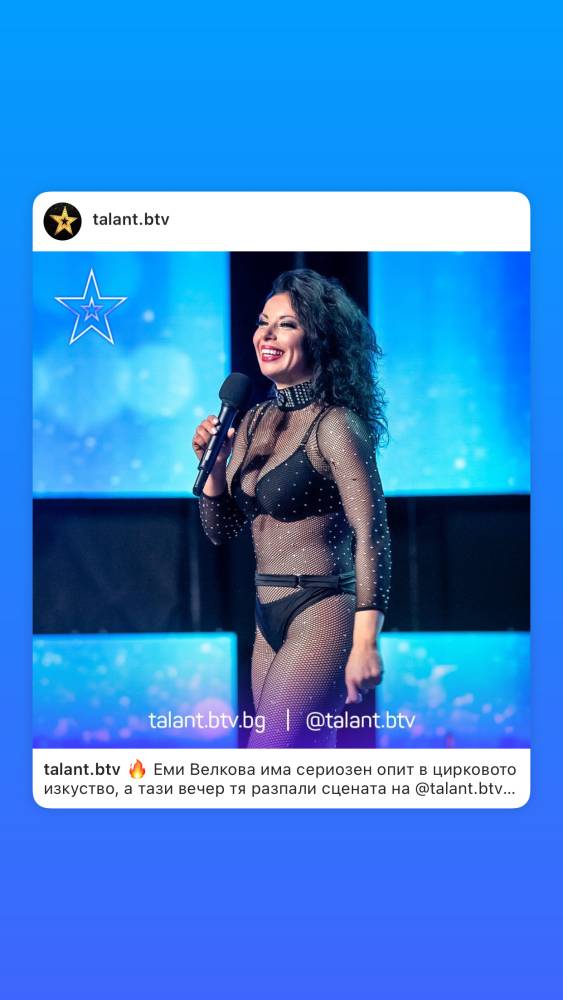The width and height of the screenshot is (563, 1000).
Task: Tap the fire emoji in the caption
Action: pos(137,769)
